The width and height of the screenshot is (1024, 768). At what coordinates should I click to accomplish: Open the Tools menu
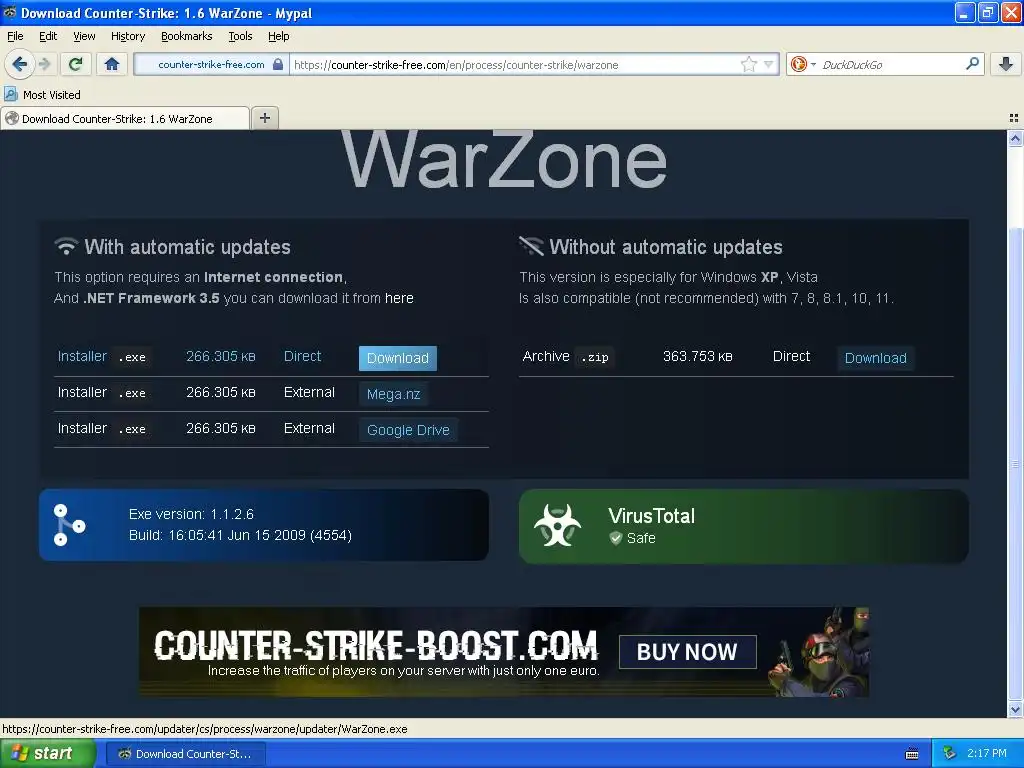coord(240,36)
